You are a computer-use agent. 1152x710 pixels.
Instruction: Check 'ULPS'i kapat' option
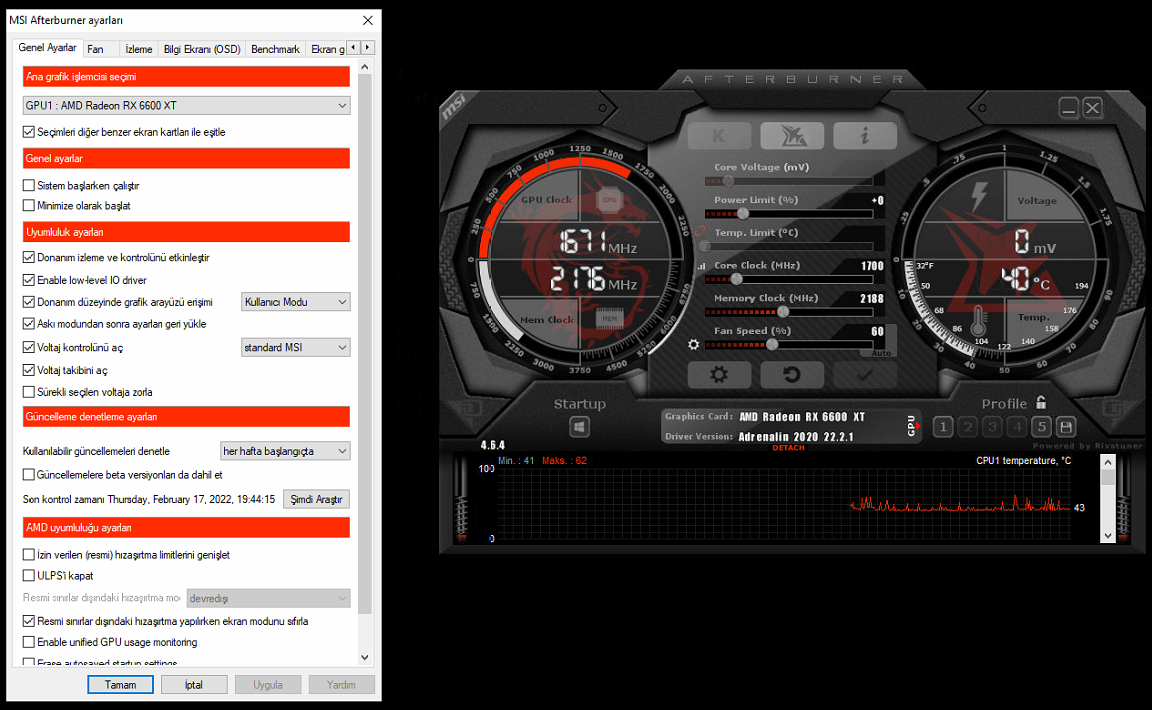[29, 575]
